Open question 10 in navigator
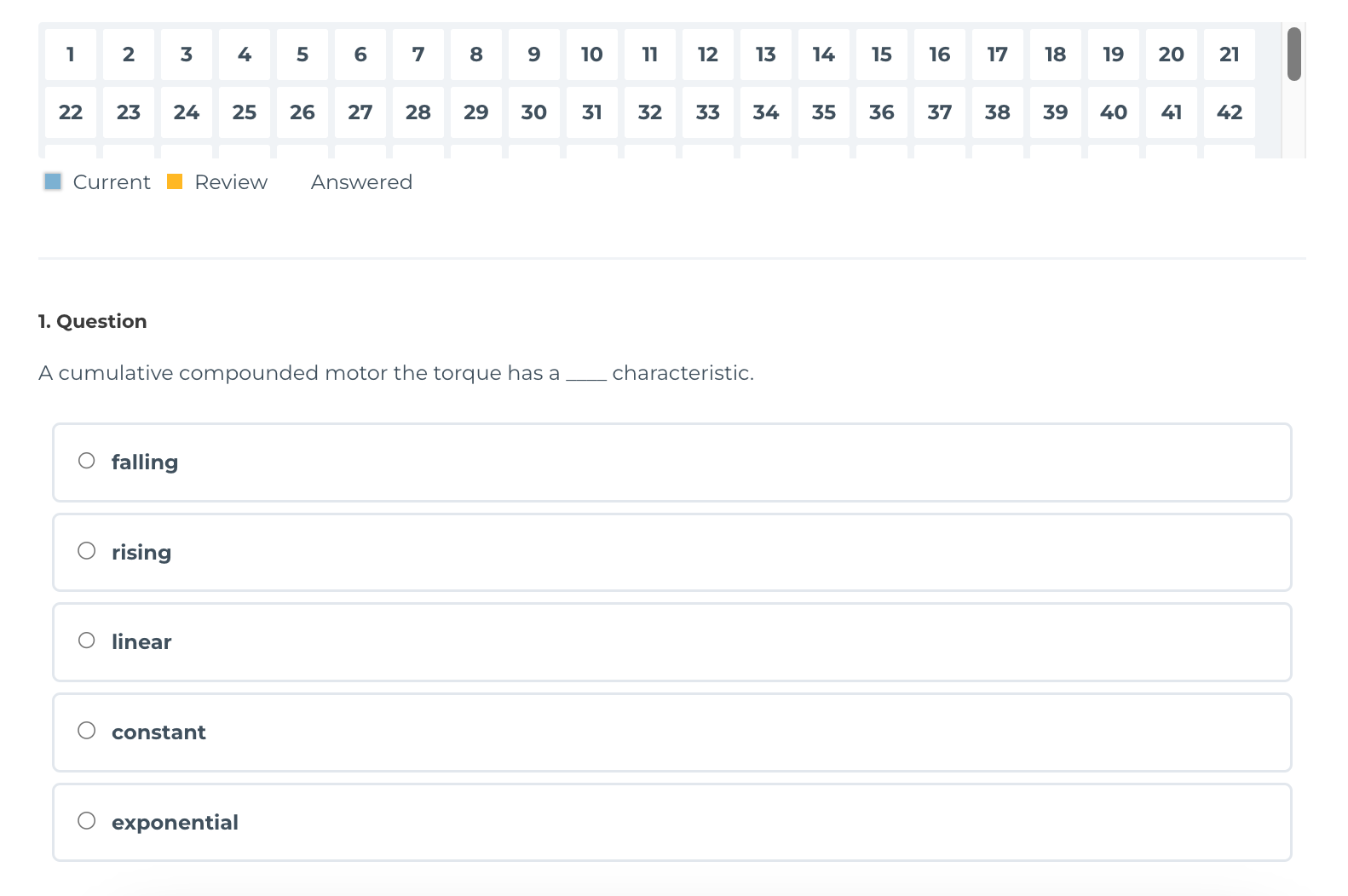The height and width of the screenshot is (896, 1348). coord(592,55)
